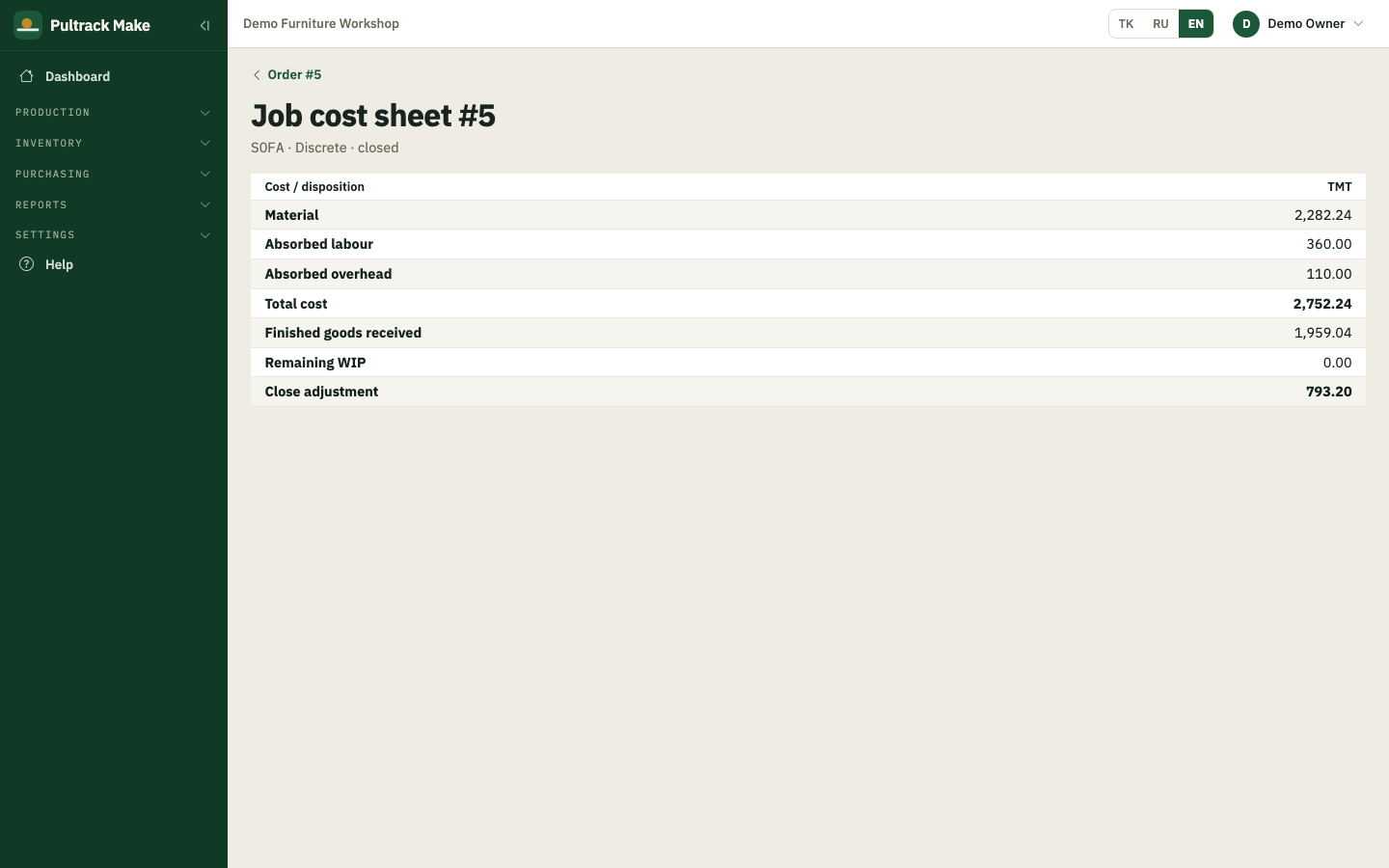Collapse the sidebar with the arrow icon

click(x=204, y=26)
